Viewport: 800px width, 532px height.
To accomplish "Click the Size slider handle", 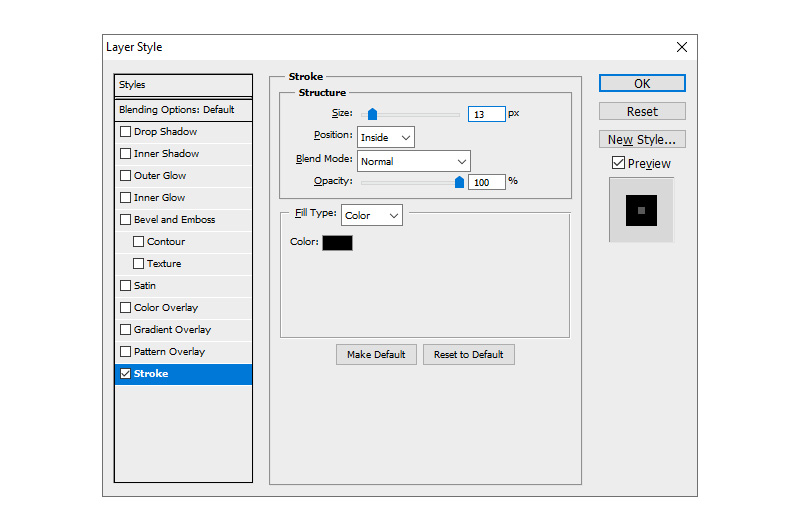I will point(372,114).
